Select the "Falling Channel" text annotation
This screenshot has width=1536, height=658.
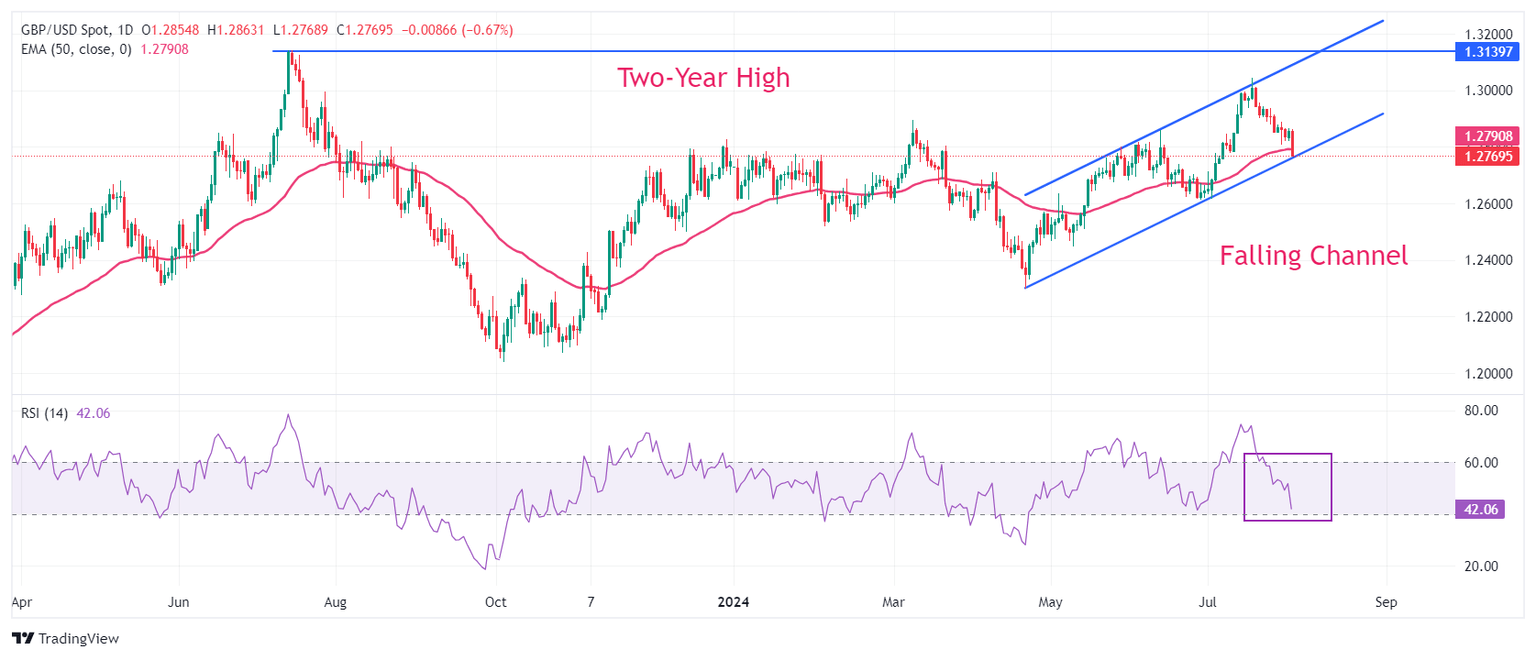click(1313, 256)
